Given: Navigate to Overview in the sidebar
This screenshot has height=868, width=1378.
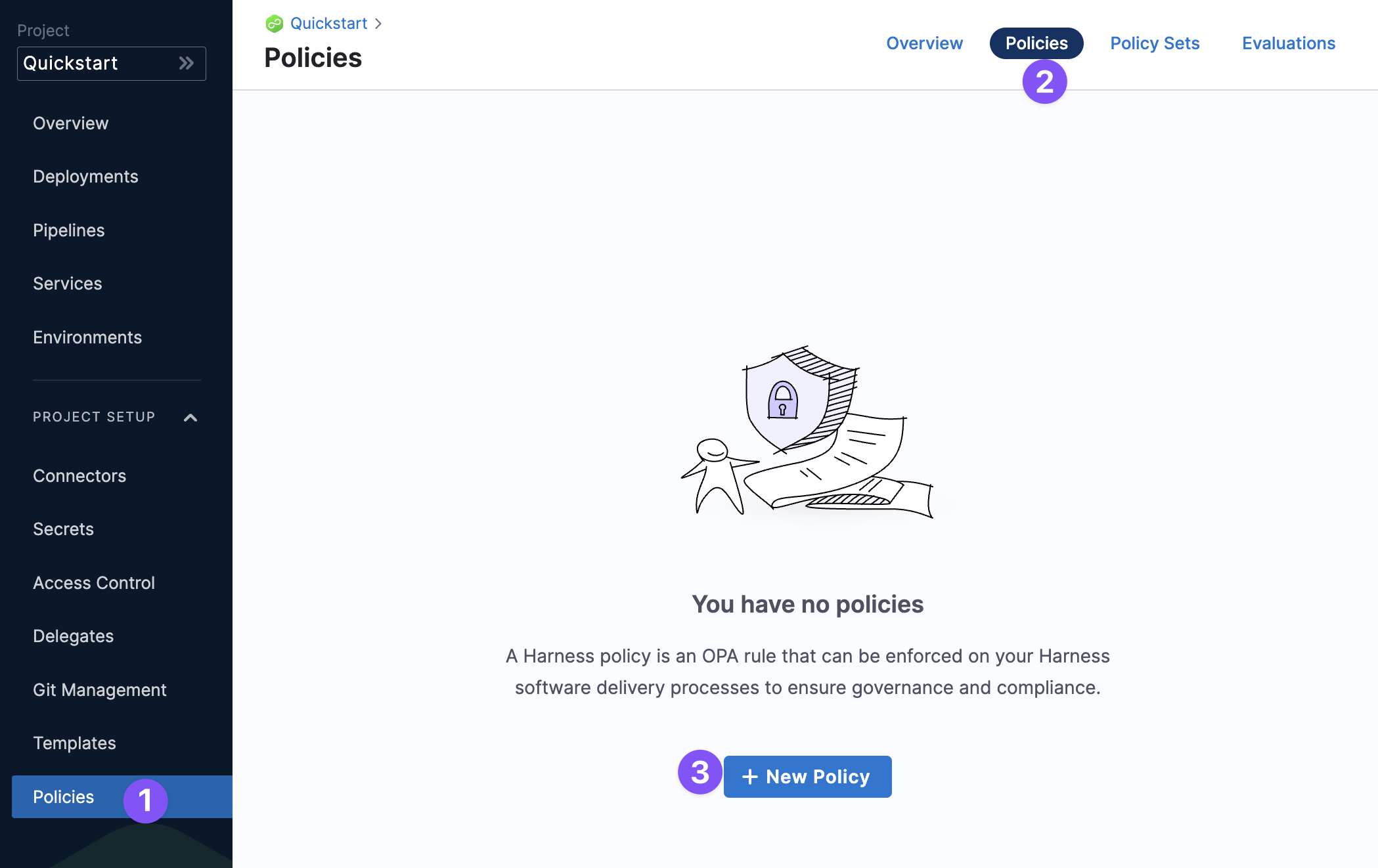Looking at the screenshot, I should click(x=71, y=123).
